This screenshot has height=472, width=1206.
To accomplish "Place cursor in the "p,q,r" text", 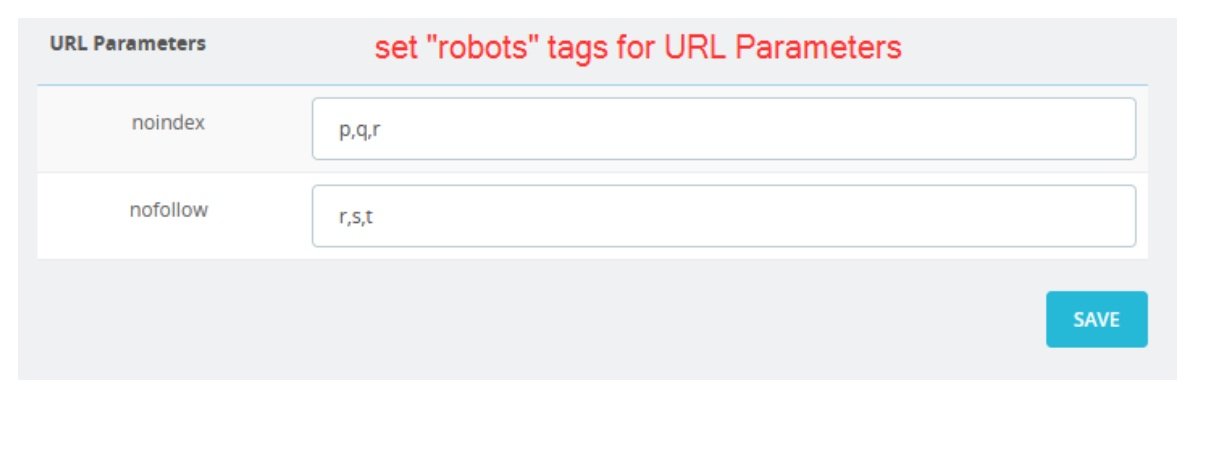I will tap(359, 131).
